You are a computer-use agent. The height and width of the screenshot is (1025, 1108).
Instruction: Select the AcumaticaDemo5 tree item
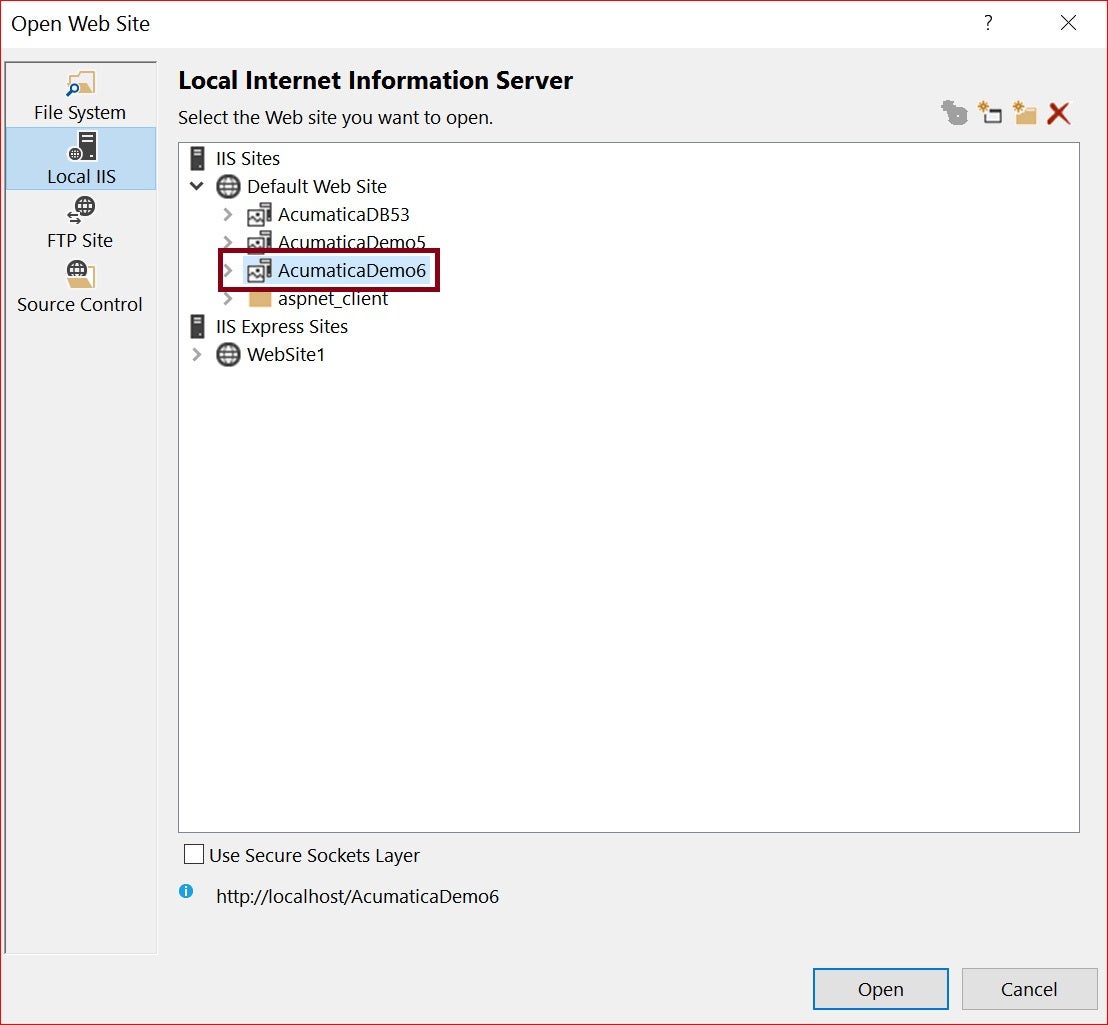pyautogui.click(x=352, y=241)
